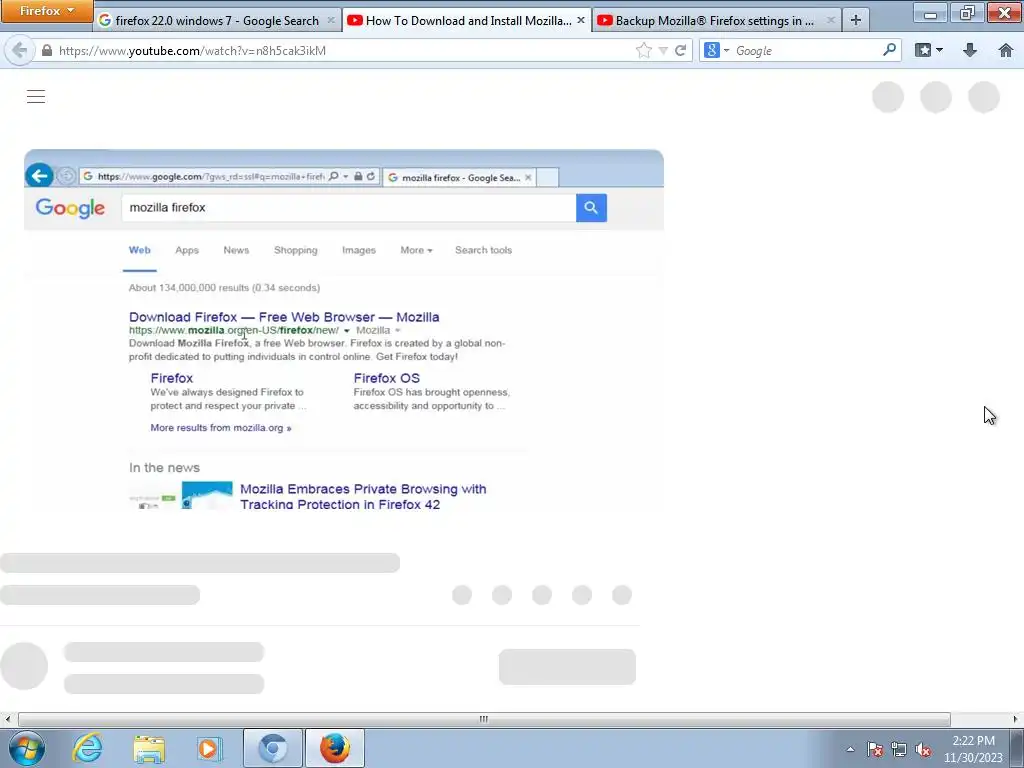Viewport: 1024px width, 768px height.
Task: Minimize the Firefox window
Action: click(x=931, y=13)
